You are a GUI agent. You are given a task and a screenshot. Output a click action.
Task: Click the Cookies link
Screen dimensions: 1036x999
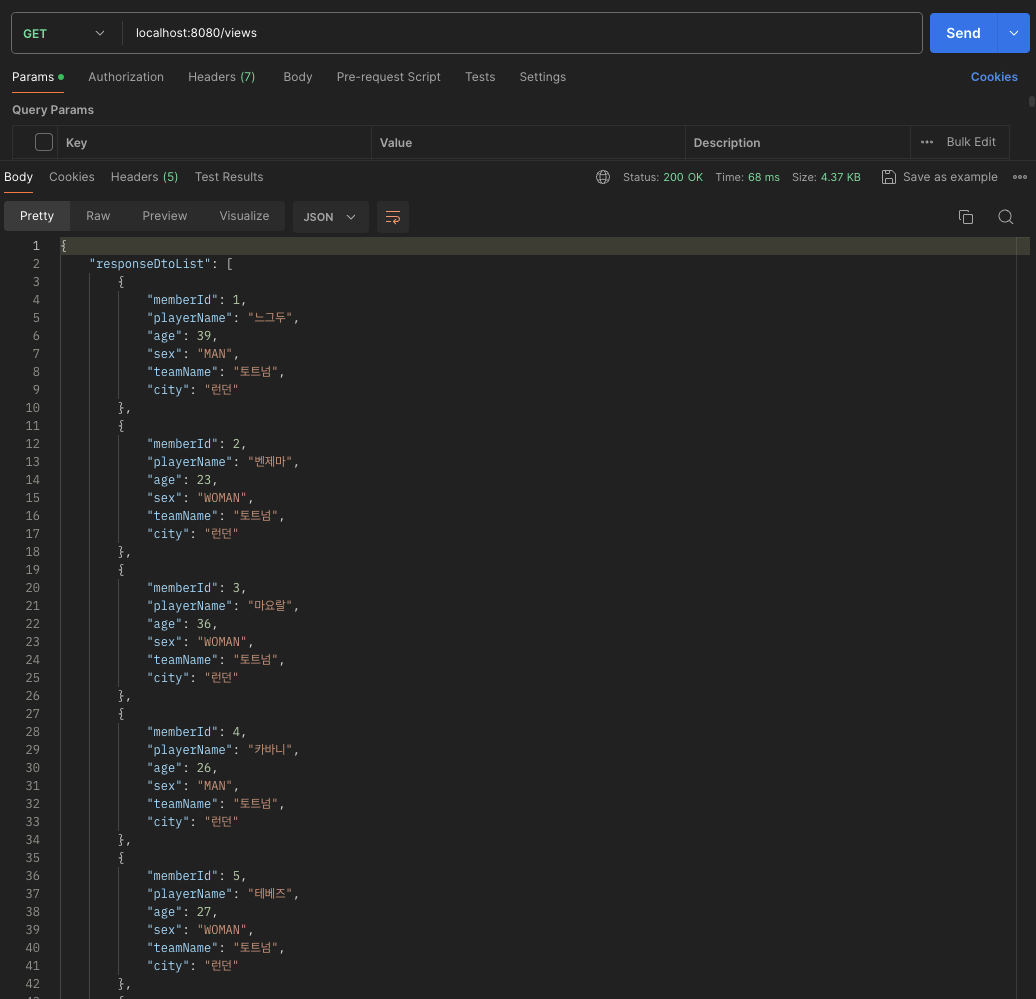pyautogui.click(x=994, y=77)
